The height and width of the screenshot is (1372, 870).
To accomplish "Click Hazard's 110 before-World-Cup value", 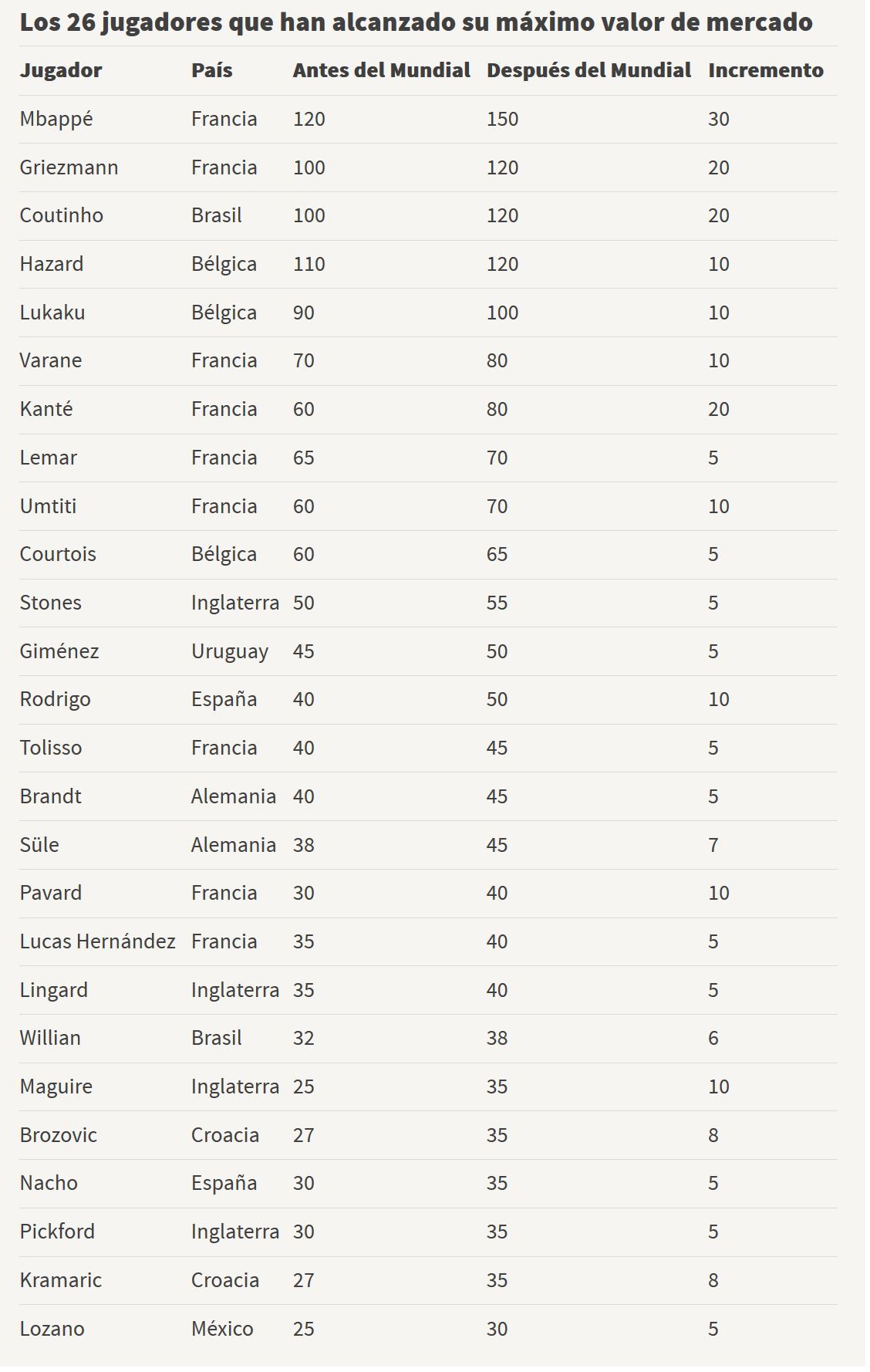I will [x=309, y=264].
